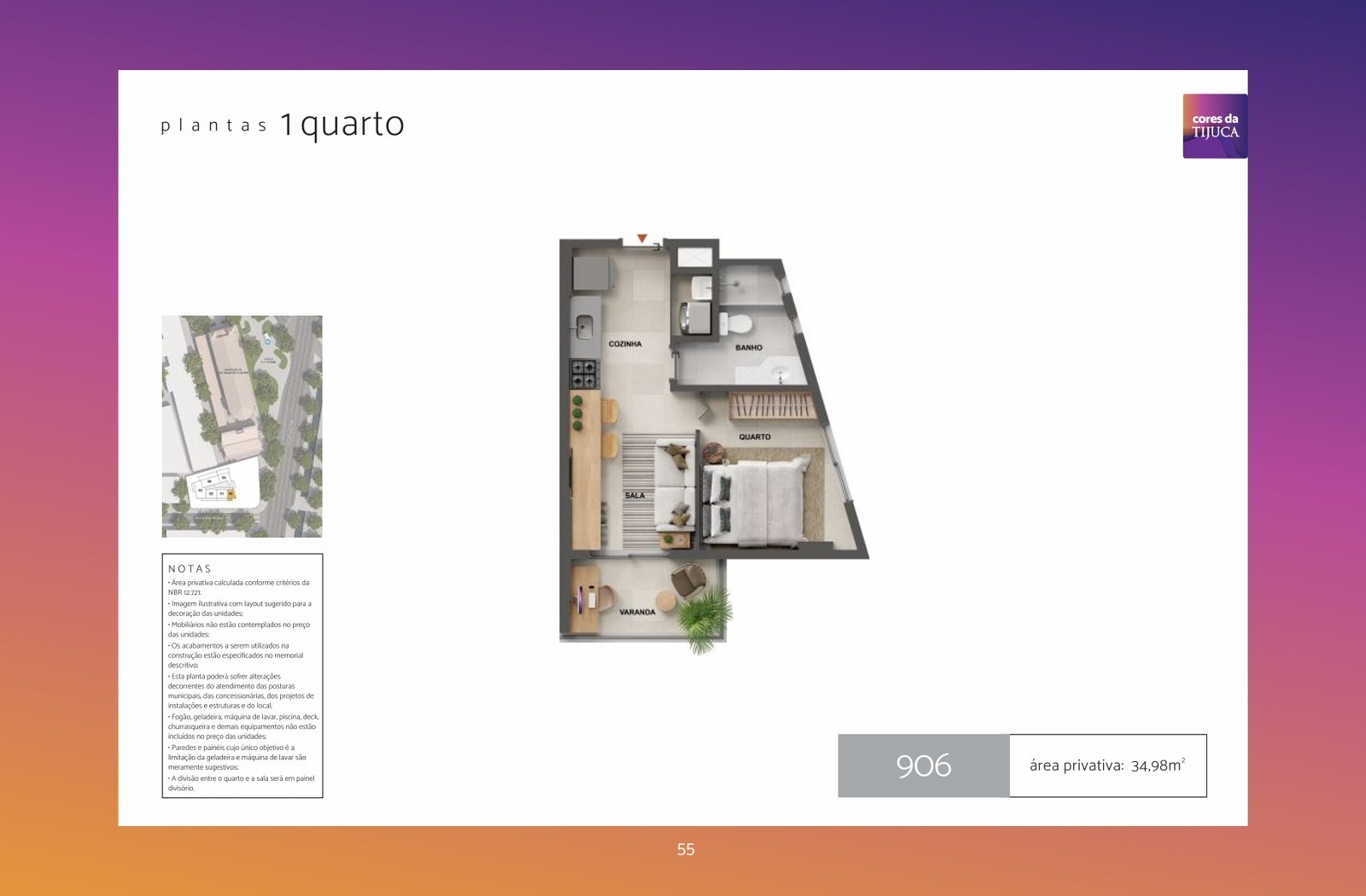The width and height of the screenshot is (1366, 896).
Task: Click the red entrance arrow marker
Action: (x=642, y=239)
